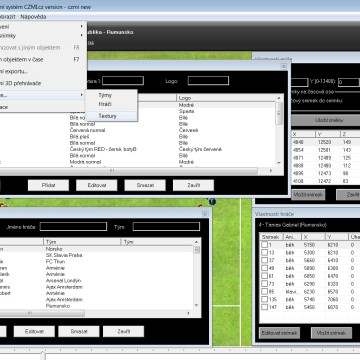Choose Hráči in the submenu
Viewport: 360px width, 360px height.
pos(105,104)
